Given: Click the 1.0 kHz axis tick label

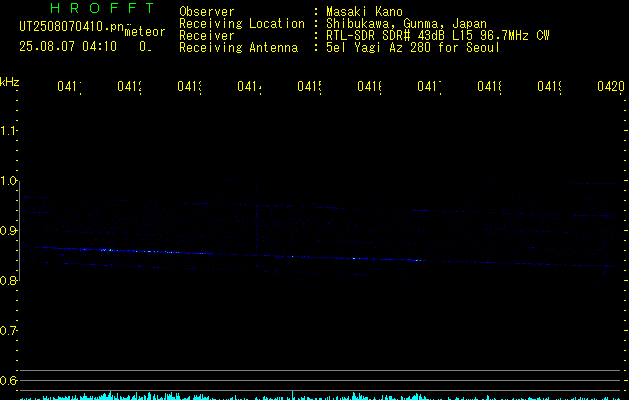Looking at the screenshot, I should click(8, 181).
